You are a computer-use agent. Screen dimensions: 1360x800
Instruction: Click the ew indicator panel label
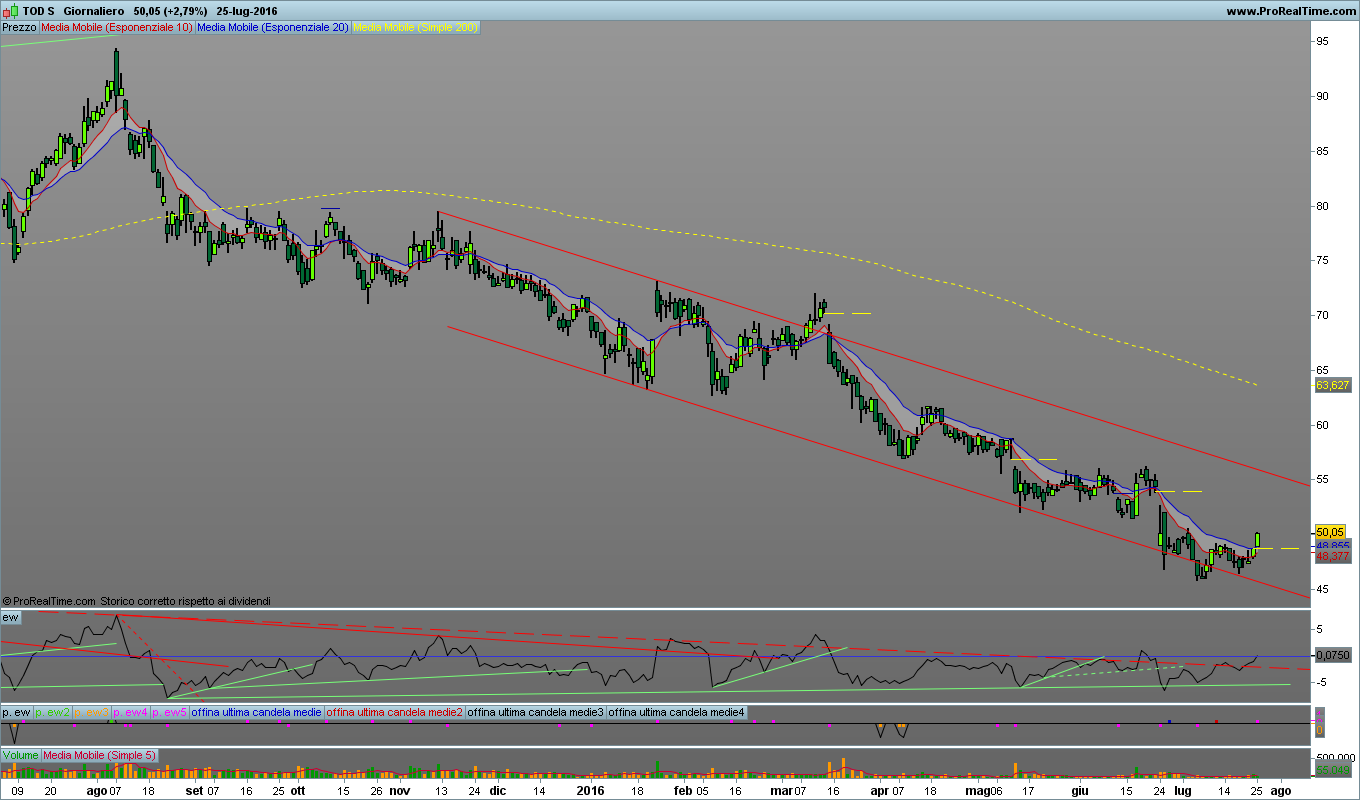(x=11, y=617)
